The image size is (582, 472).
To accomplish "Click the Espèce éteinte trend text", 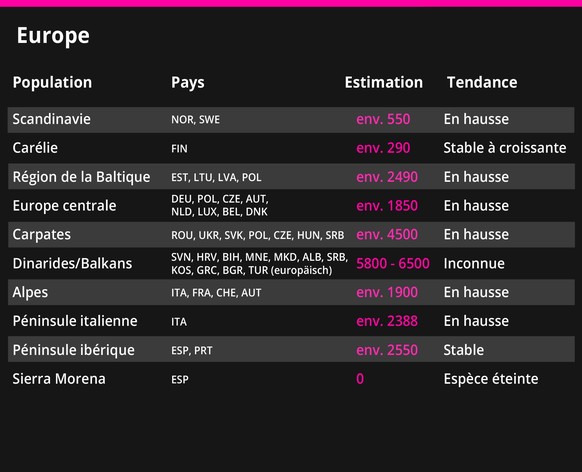I will (491, 379).
